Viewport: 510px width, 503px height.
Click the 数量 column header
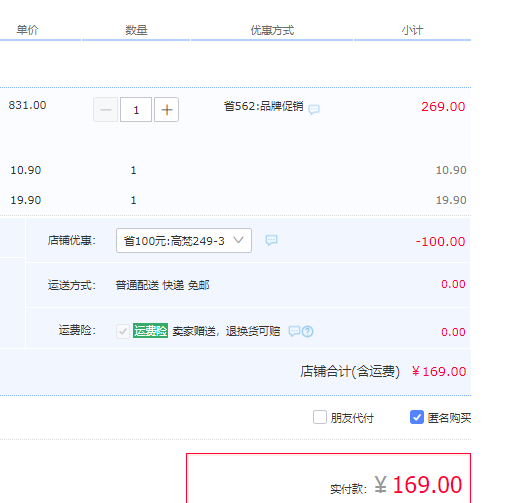(136, 30)
